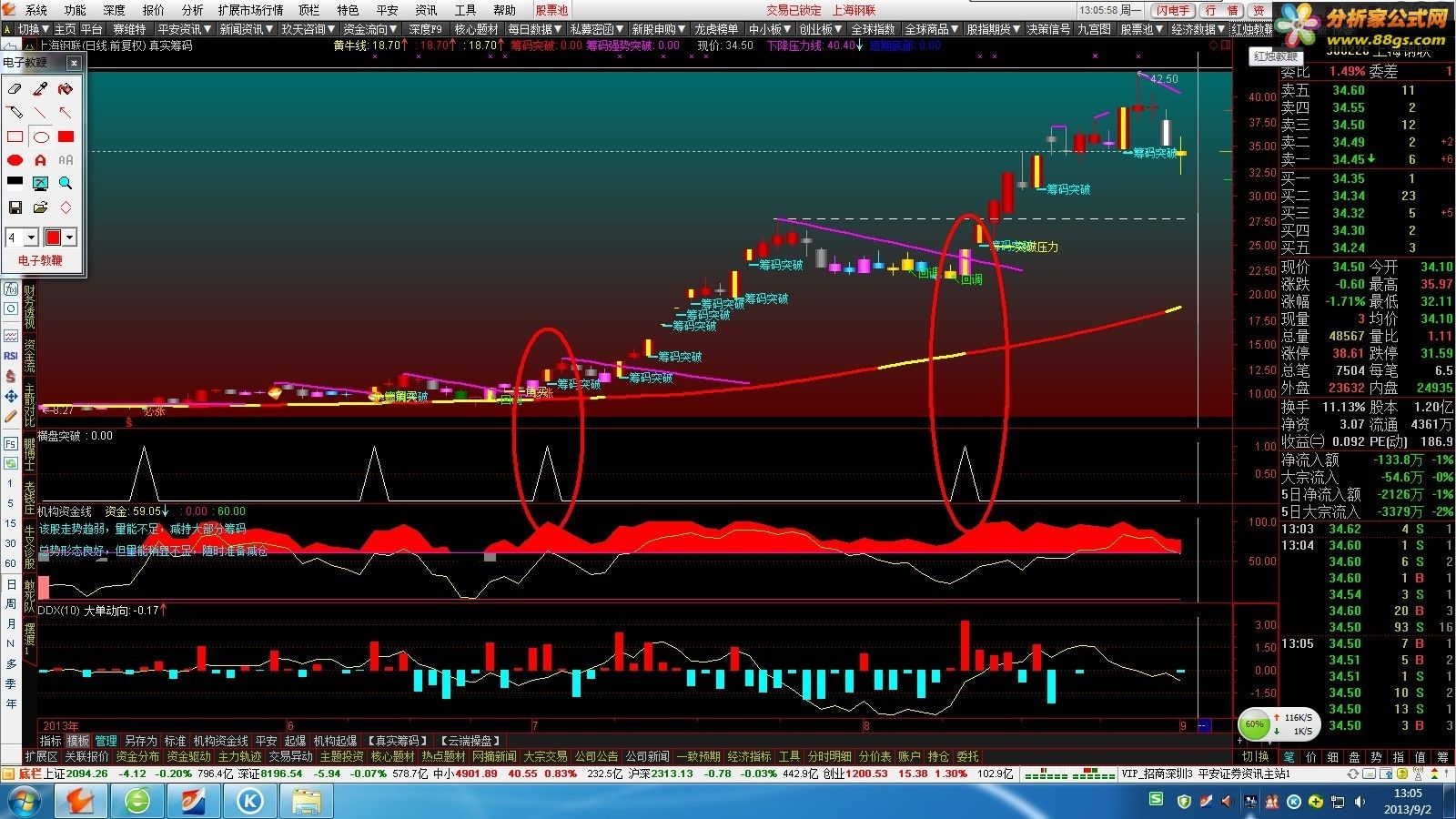Expand the 资金流向 dropdown

point(370,29)
